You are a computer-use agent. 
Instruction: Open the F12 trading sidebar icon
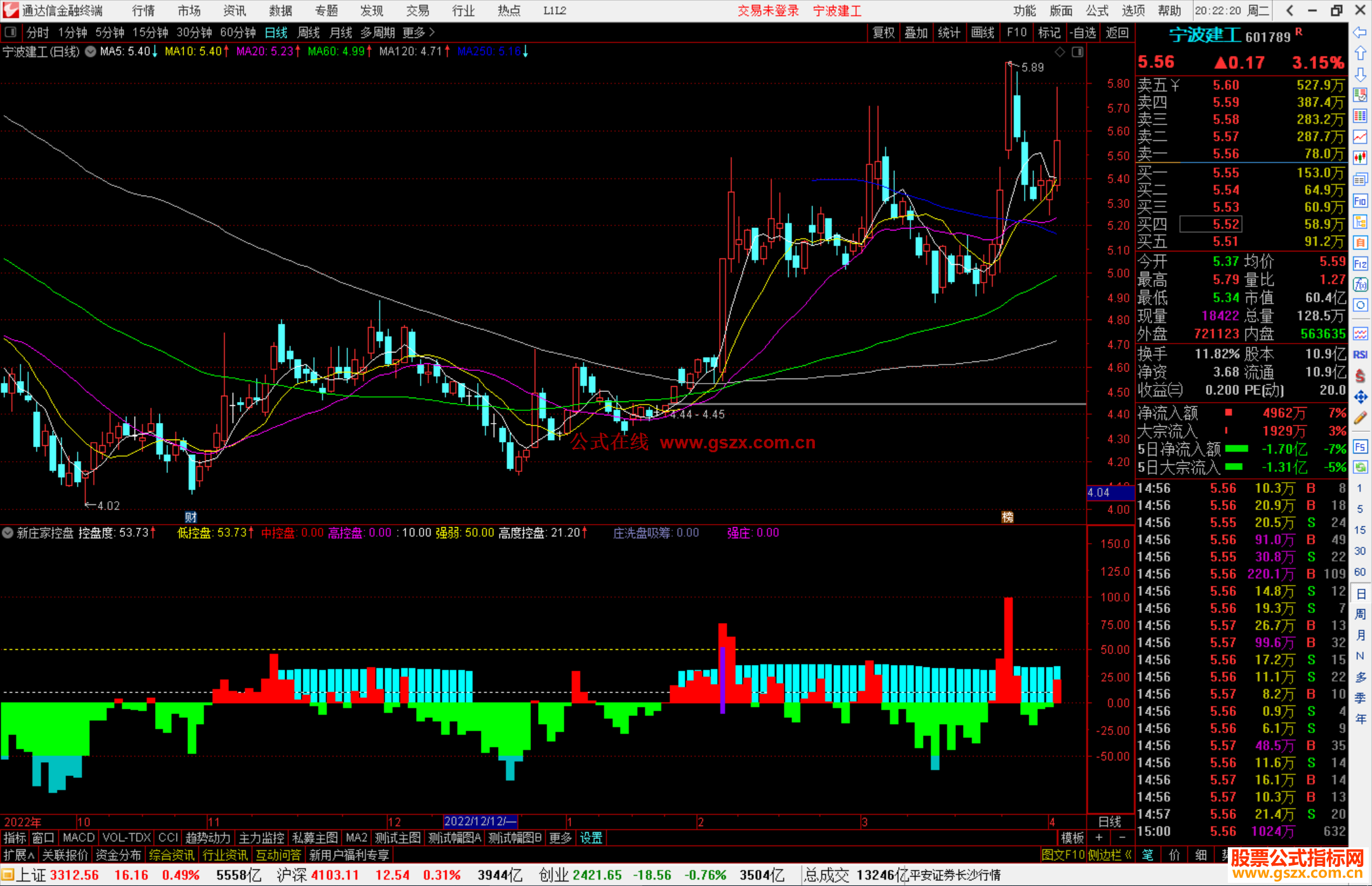(1360, 264)
